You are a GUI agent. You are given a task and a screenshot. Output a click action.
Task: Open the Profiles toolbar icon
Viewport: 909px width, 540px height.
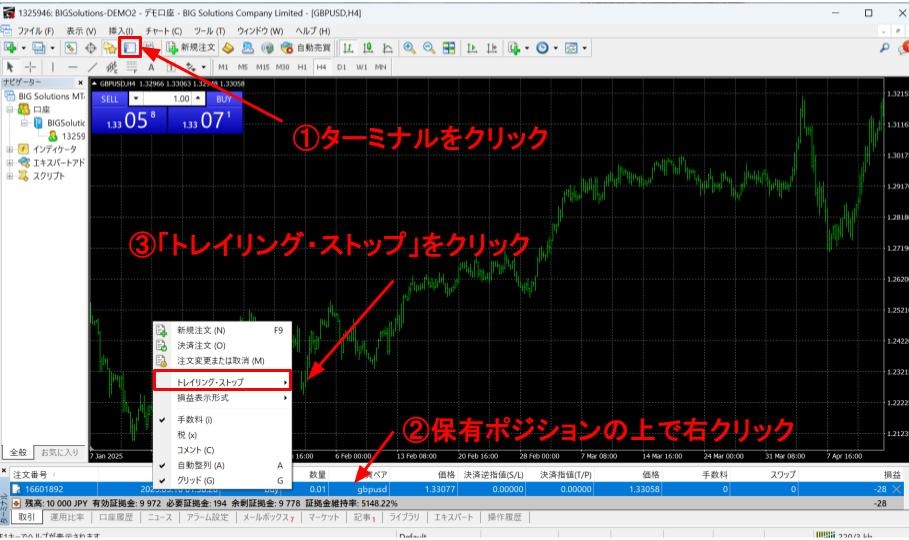click(38, 48)
